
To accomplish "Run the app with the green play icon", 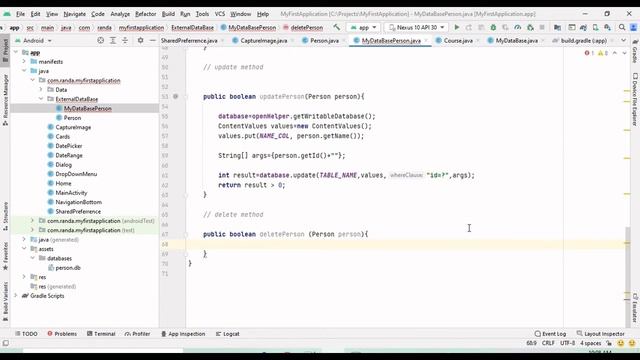I will click(x=457, y=27).
